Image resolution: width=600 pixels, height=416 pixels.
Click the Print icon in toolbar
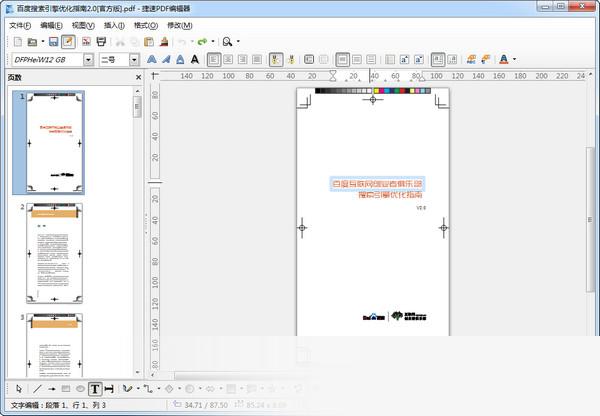[x=101, y=42]
